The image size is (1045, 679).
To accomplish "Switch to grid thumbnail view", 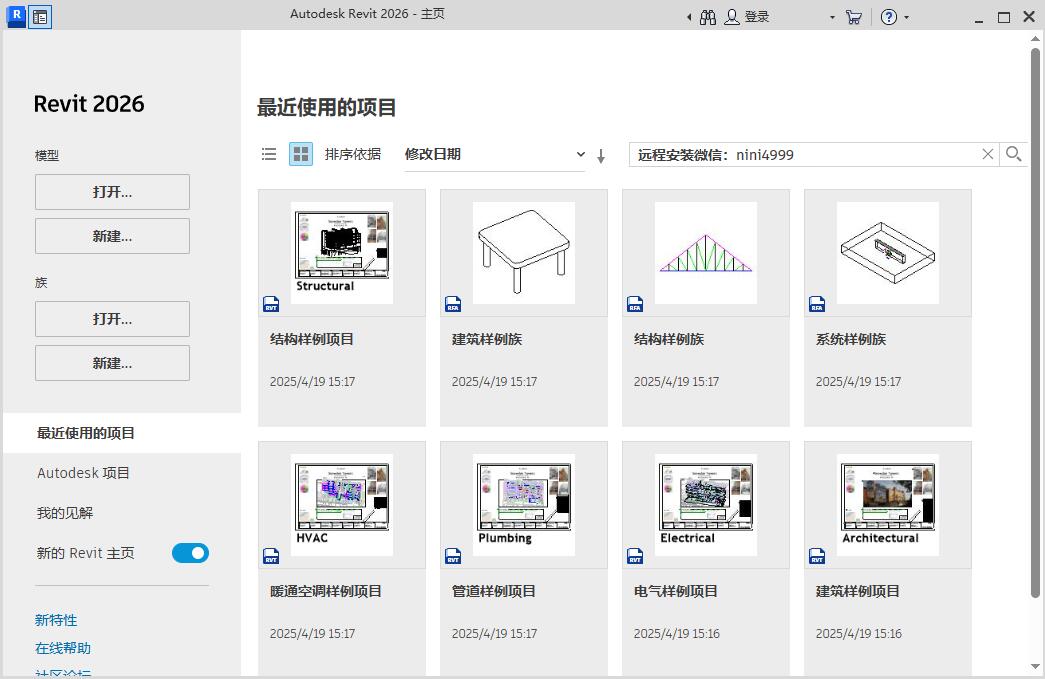I will (301, 155).
